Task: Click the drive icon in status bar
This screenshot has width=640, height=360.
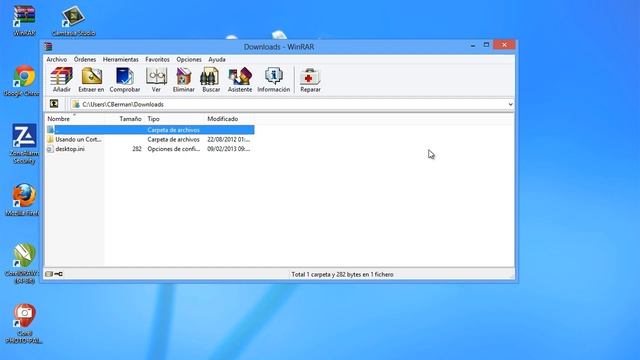Action: pyautogui.click(x=49, y=274)
